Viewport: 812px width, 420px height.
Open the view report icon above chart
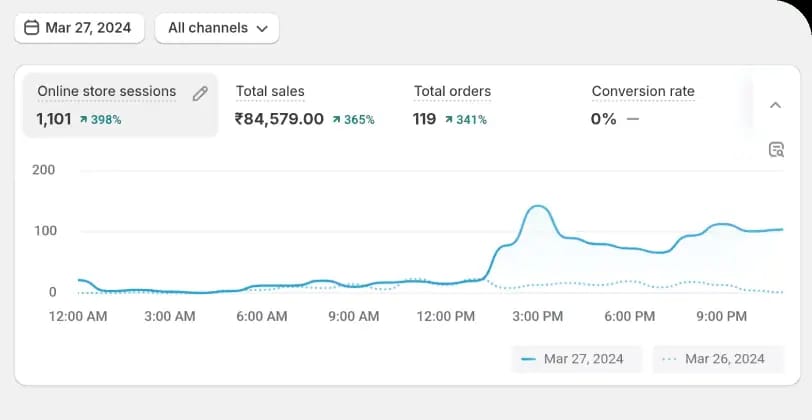776,150
